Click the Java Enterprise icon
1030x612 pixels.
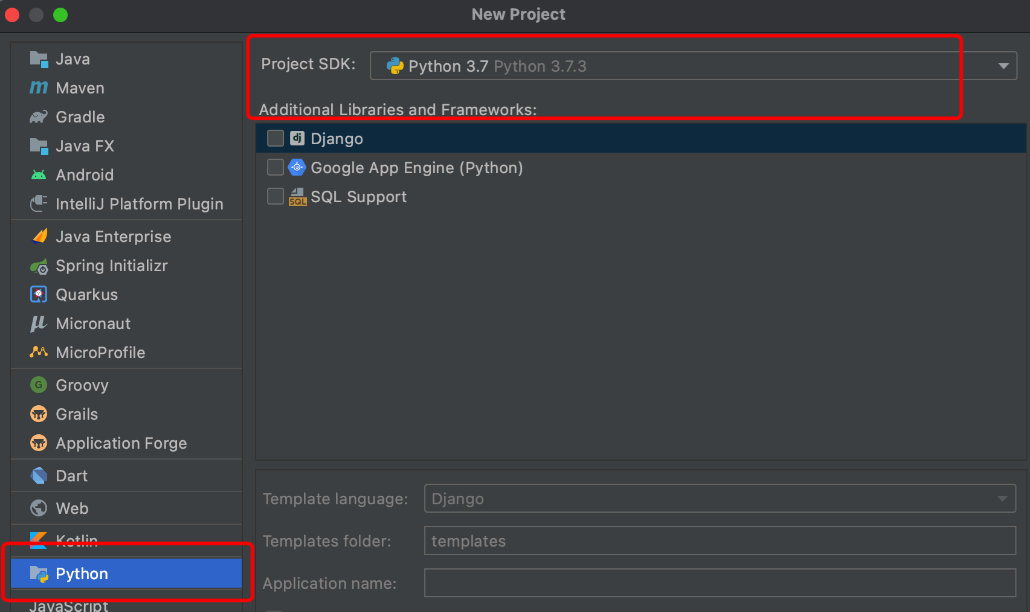click(x=39, y=236)
